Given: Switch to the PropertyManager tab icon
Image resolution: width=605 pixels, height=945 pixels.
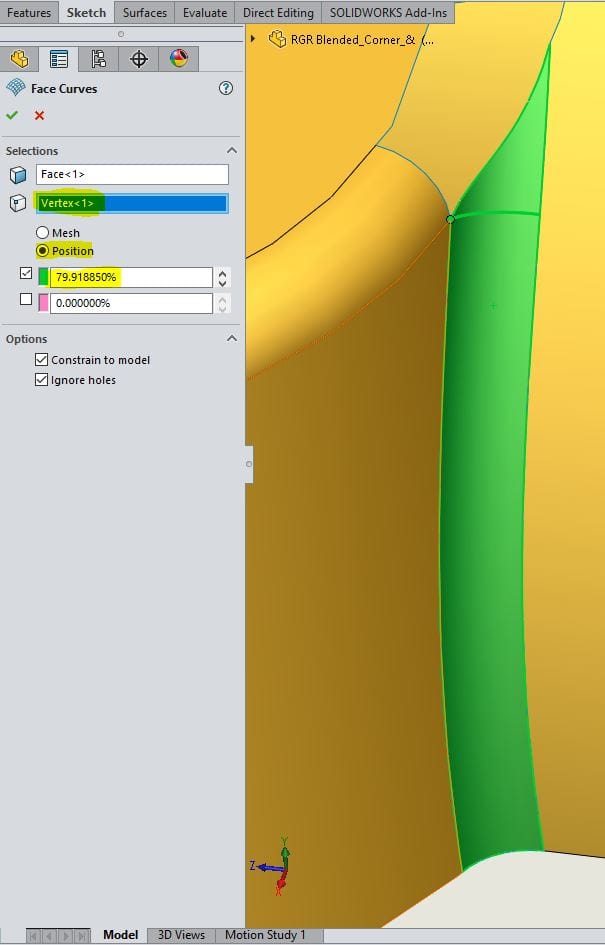Looking at the screenshot, I should point(59,59).
